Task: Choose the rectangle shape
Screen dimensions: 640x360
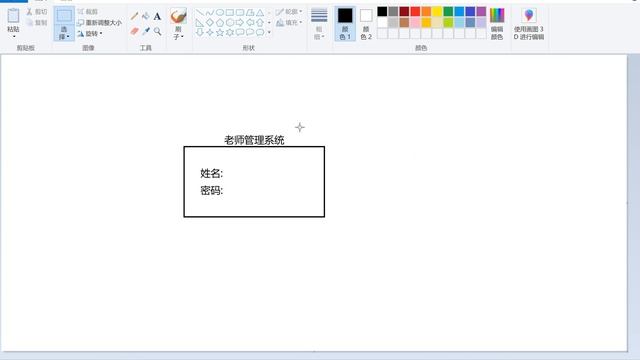Action: pyautogui.click(x=230, y=12)
